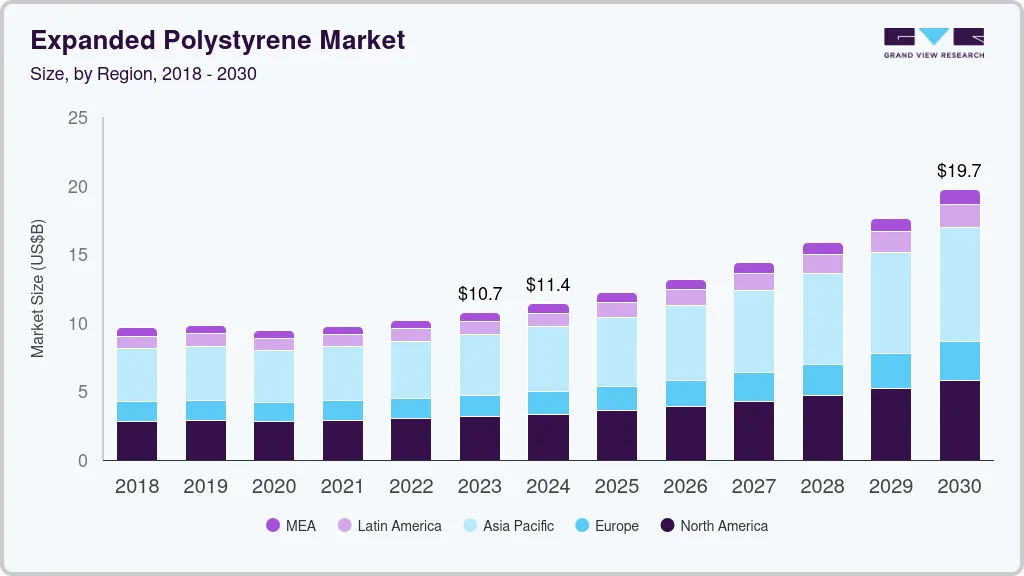Click the Expanded Polystyrene Market title

pyautogui.click(x=217, y=41)
